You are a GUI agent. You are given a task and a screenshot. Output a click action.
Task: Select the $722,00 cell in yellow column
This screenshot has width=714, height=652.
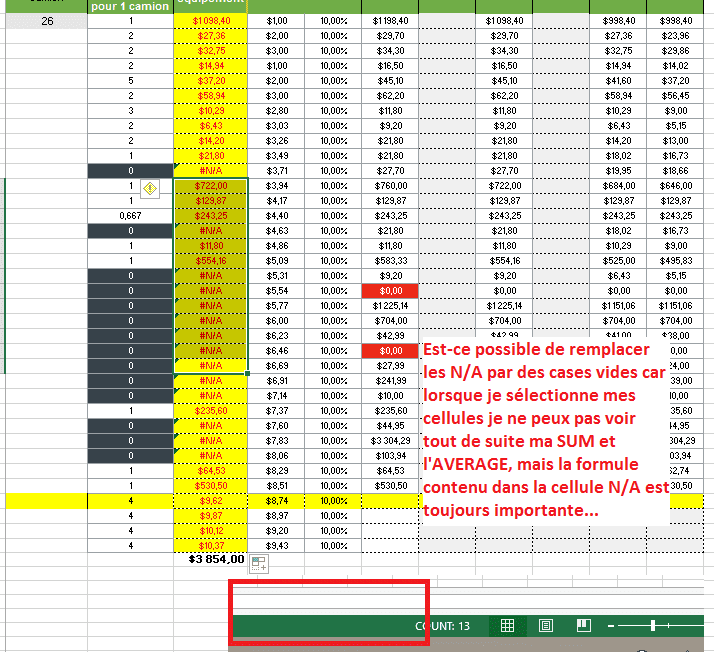coord(210,185)
